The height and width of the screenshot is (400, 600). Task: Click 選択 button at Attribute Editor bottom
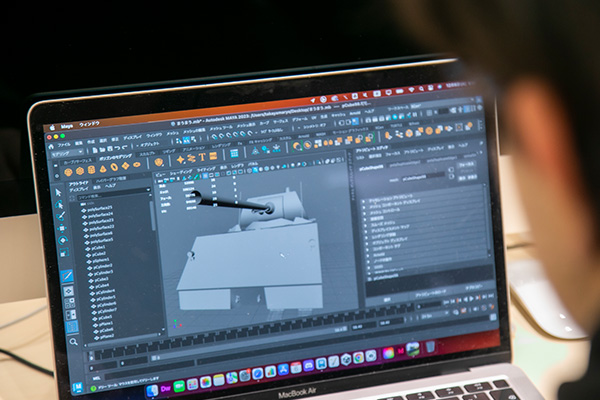tap(387, 300)
